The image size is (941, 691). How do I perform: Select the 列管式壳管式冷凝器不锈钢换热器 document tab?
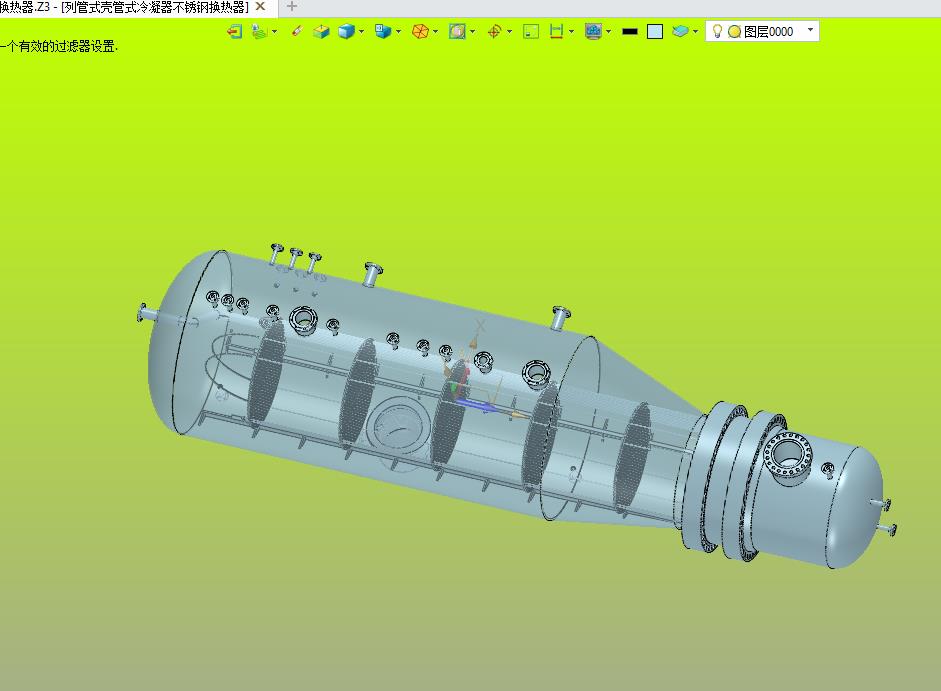155,7
